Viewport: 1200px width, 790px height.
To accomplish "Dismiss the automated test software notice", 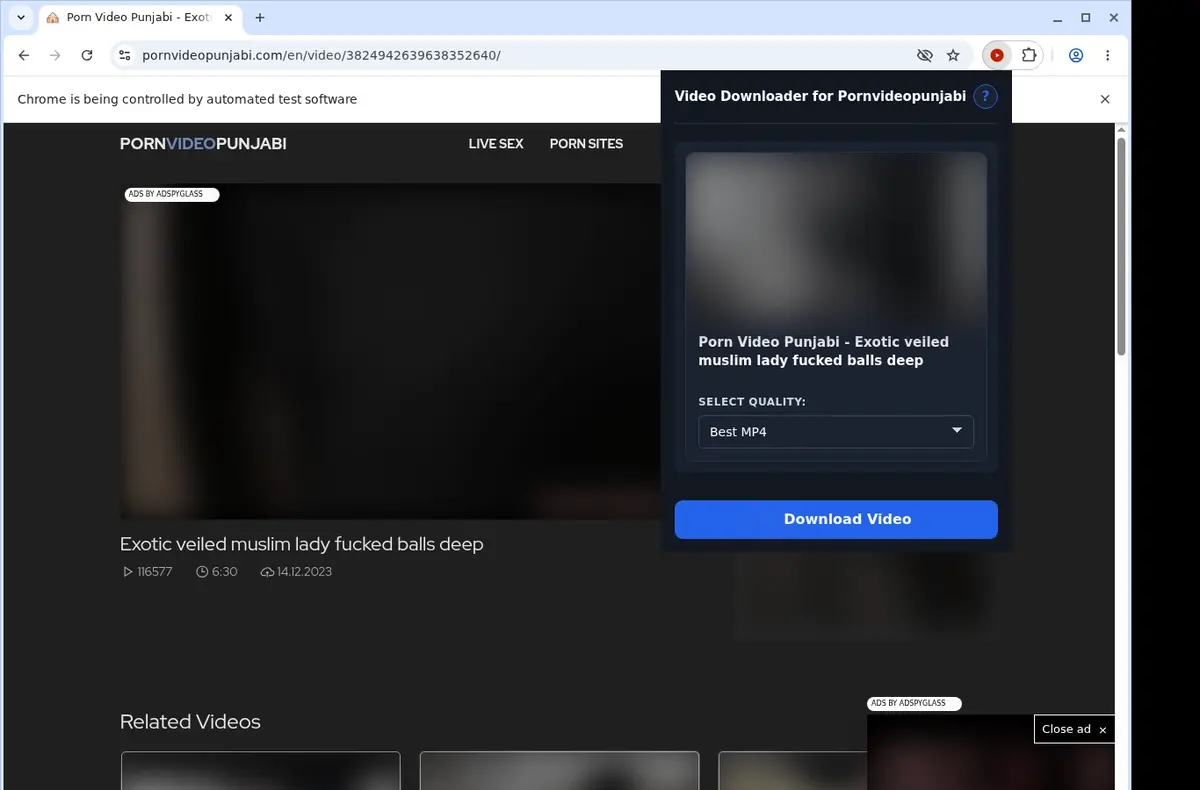I will pos(1105,99).
